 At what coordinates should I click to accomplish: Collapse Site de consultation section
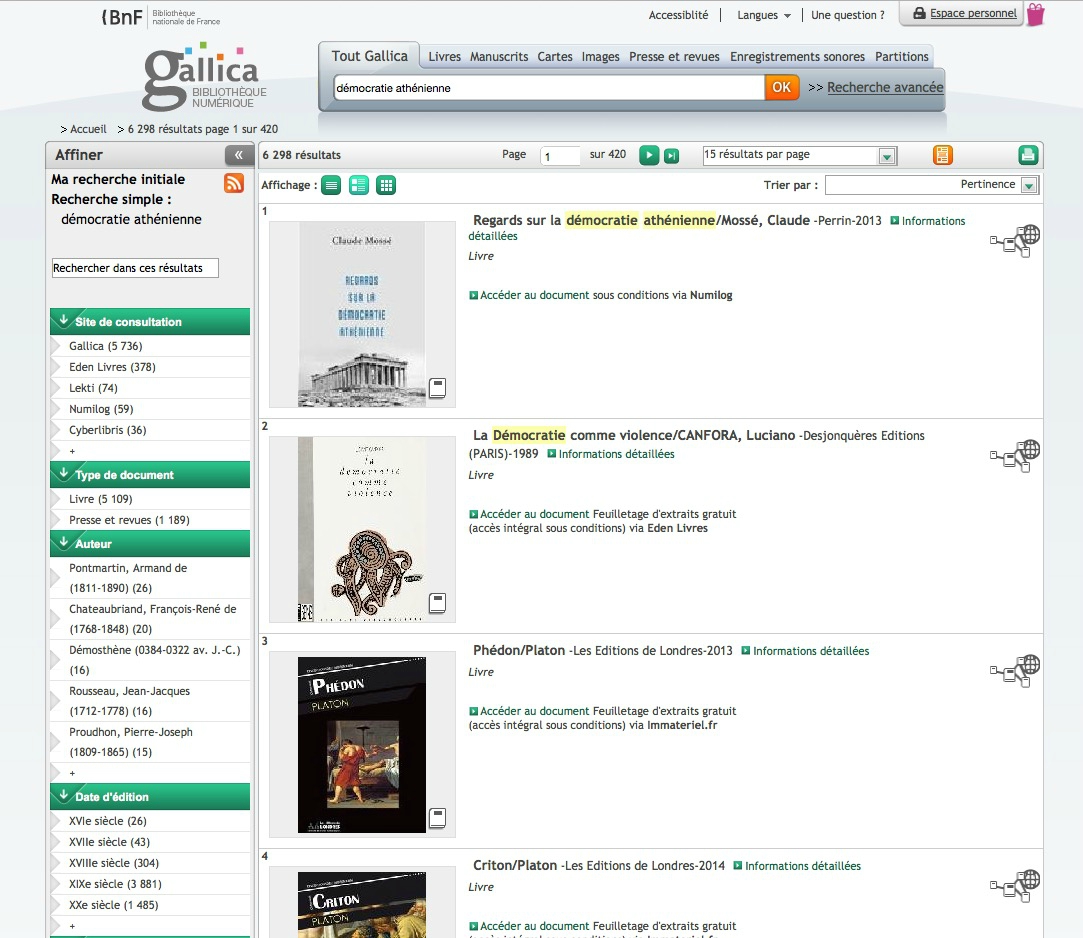150,322
